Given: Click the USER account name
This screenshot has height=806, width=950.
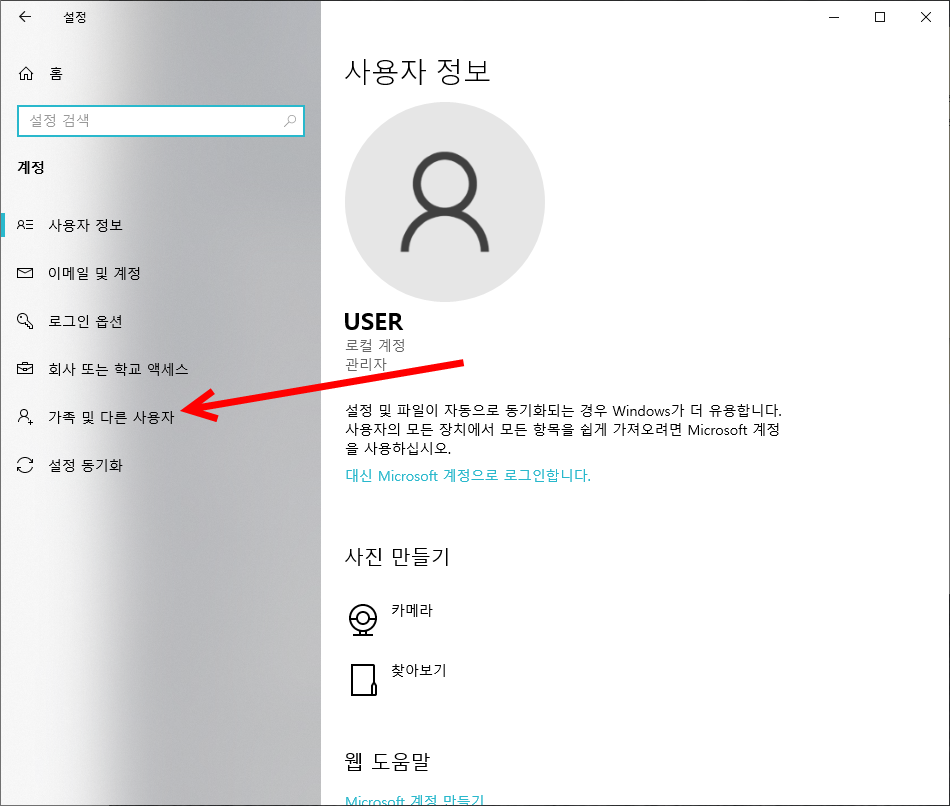Looking at the screenshot, I should tap(373, 321).
